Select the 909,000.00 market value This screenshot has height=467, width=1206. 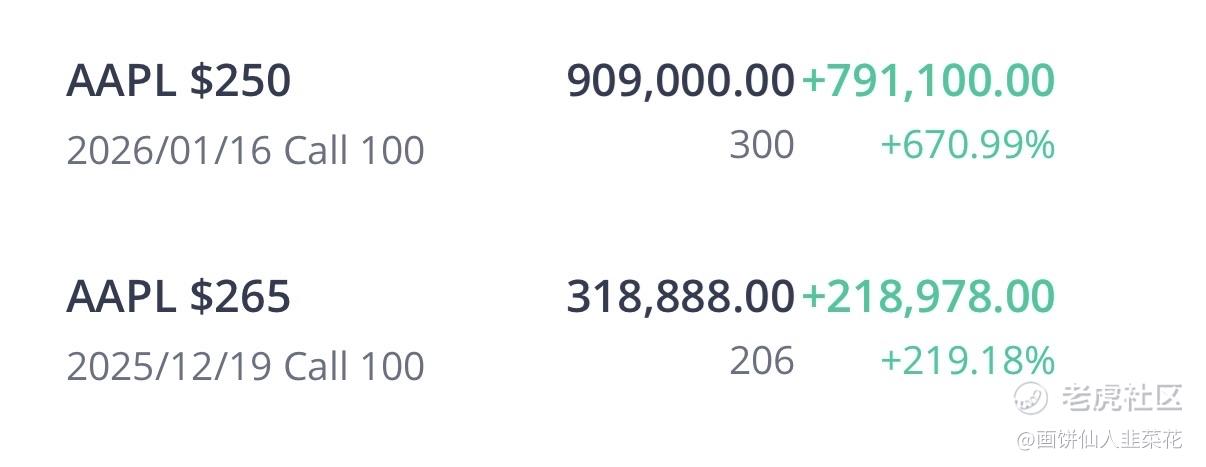click(x=680, y=82)
